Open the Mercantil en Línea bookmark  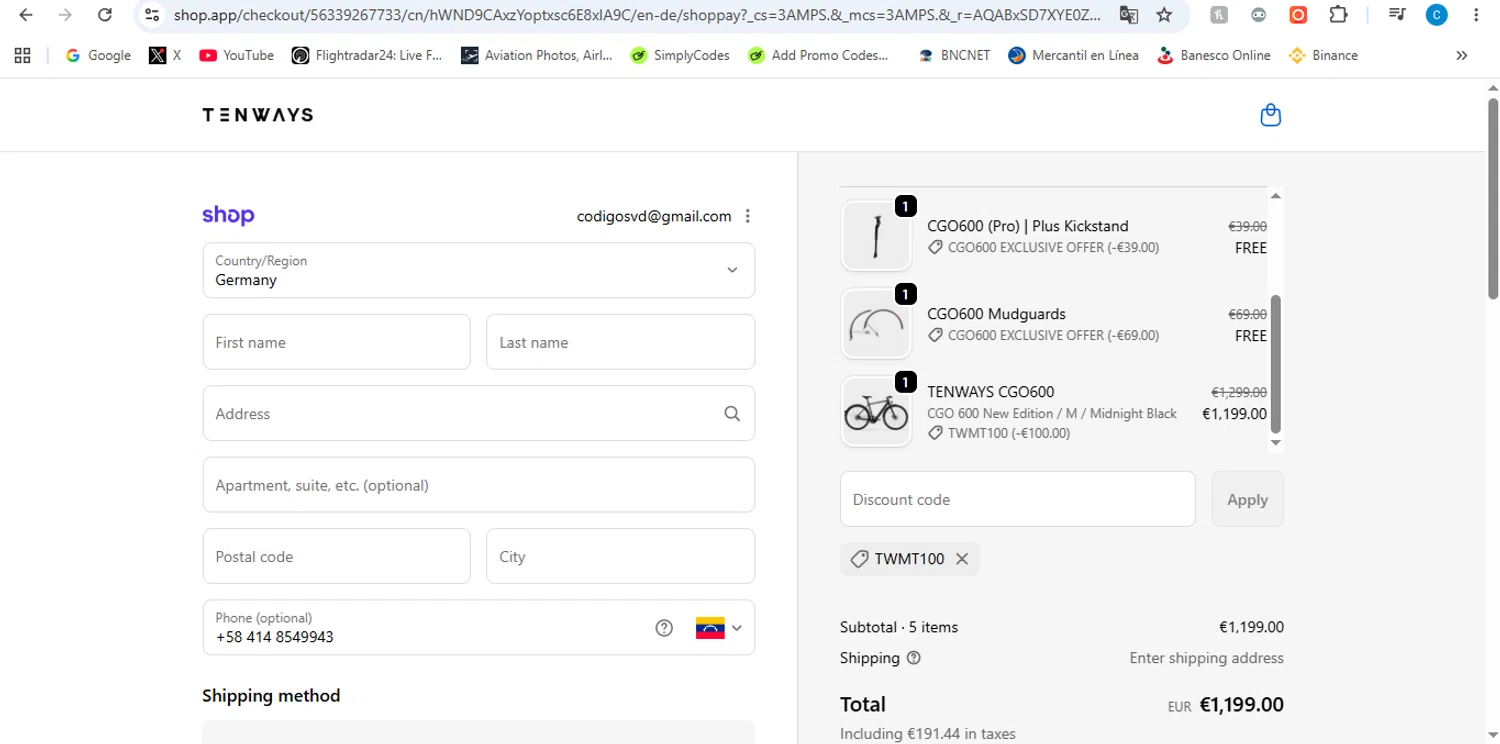pyautogui.click(x=1074, y=56)
